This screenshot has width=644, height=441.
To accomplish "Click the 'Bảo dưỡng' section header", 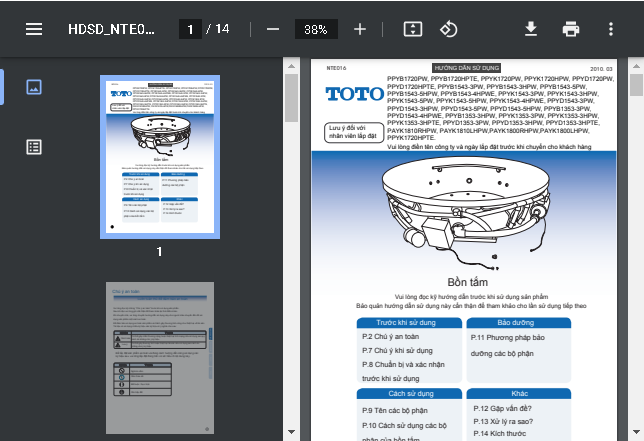I will tap(519, 323).
